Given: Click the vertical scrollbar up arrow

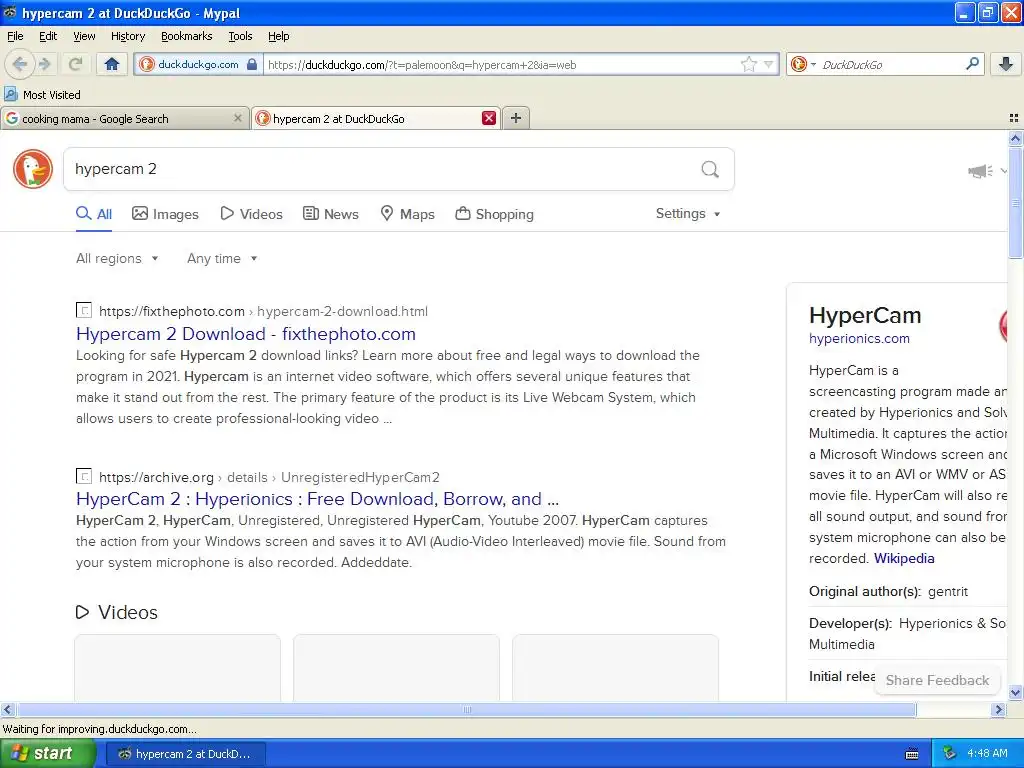Looking at the screenshot, I should click(x=1015, y=138).
